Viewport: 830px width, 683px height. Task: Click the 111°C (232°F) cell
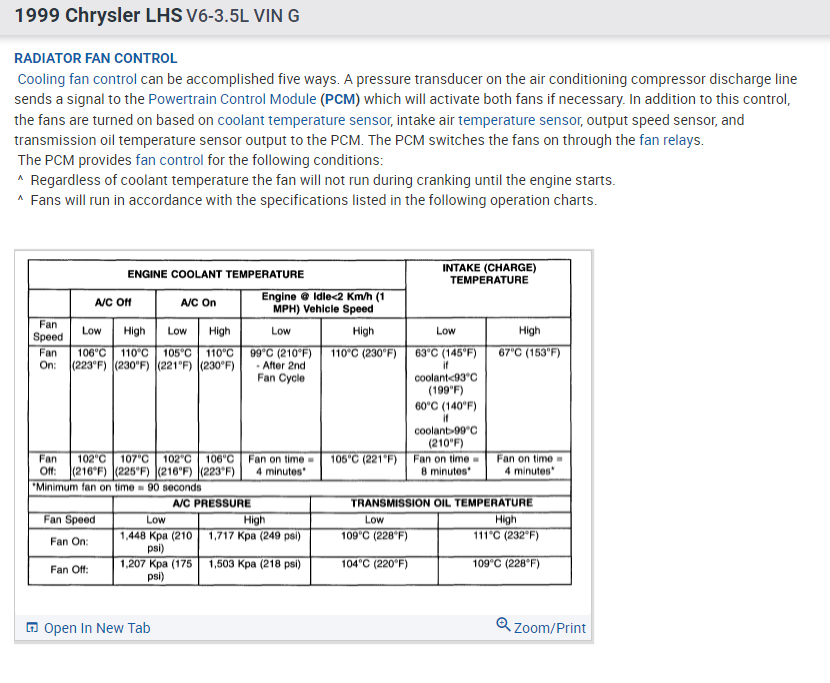505,542
